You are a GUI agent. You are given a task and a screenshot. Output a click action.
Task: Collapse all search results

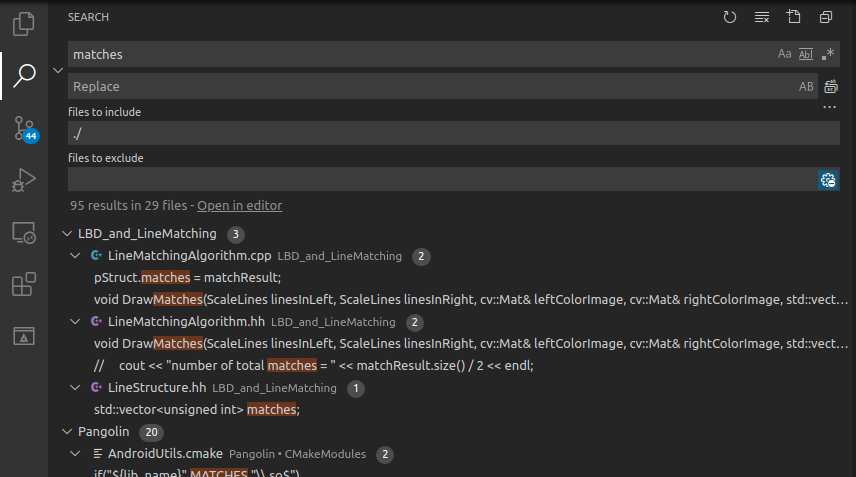tap(826, 17)
